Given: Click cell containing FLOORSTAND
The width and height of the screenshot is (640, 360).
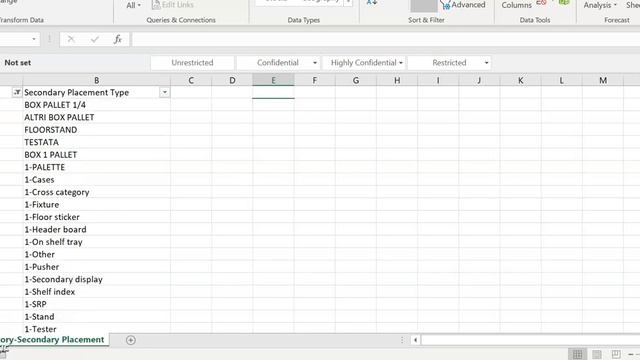Looking at the screenshot, I should [x=96, y=130].
